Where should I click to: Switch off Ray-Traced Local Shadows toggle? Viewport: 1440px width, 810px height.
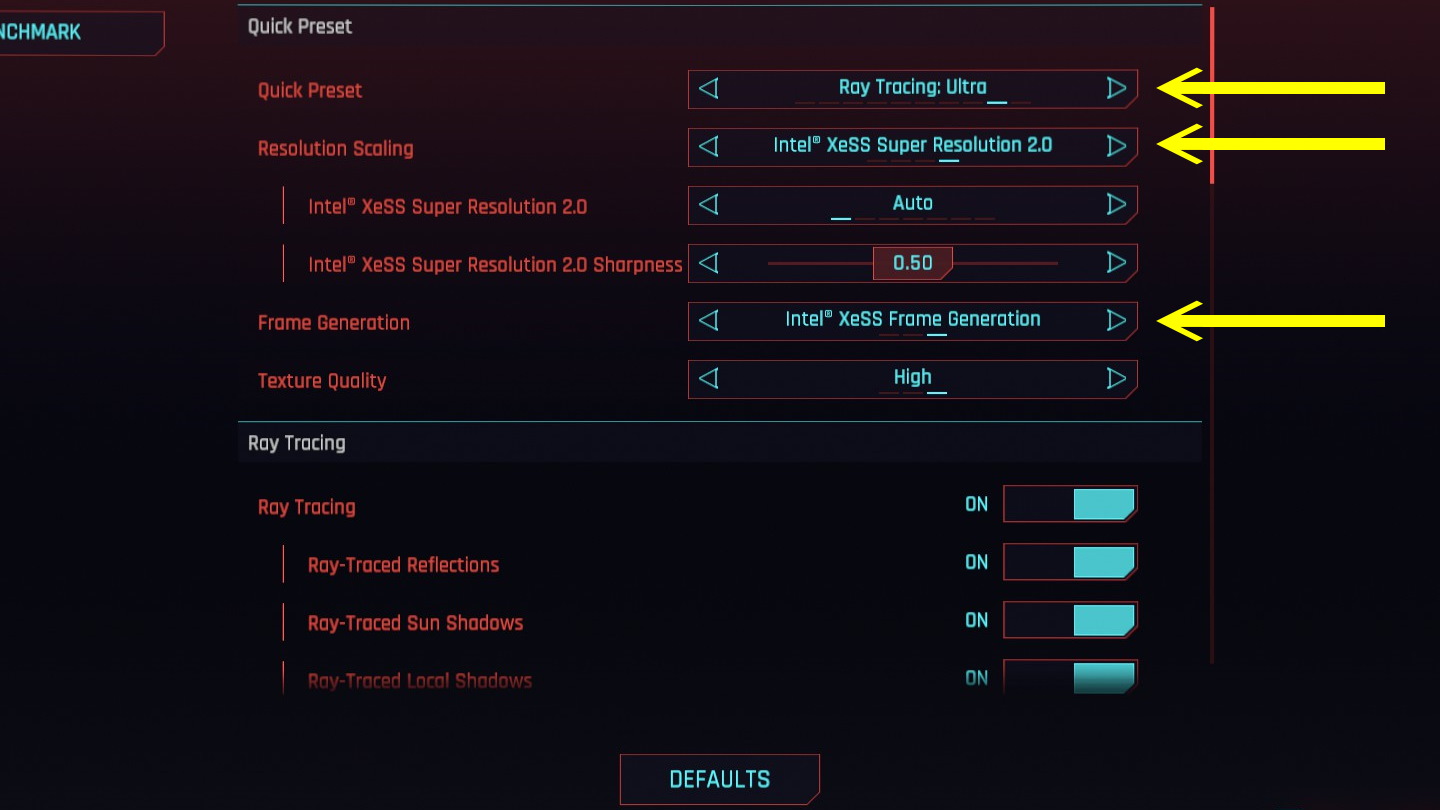[1070, 677]
